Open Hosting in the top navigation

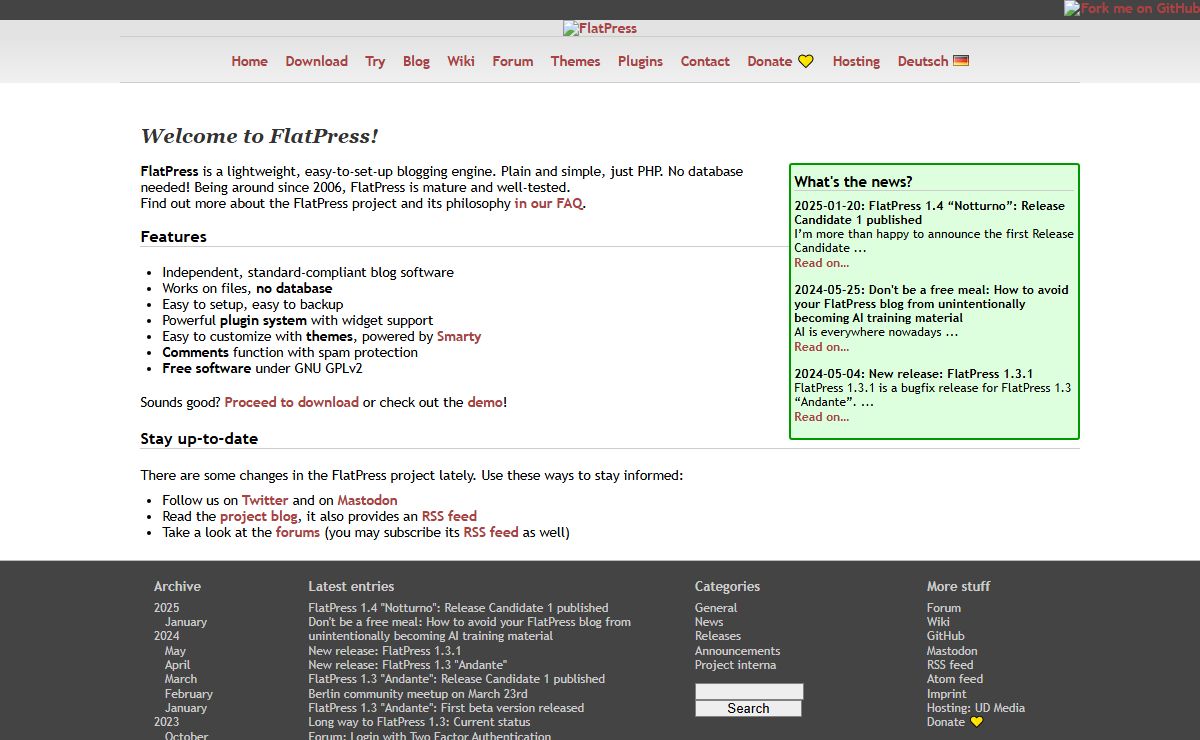click(x=856, y=61)
